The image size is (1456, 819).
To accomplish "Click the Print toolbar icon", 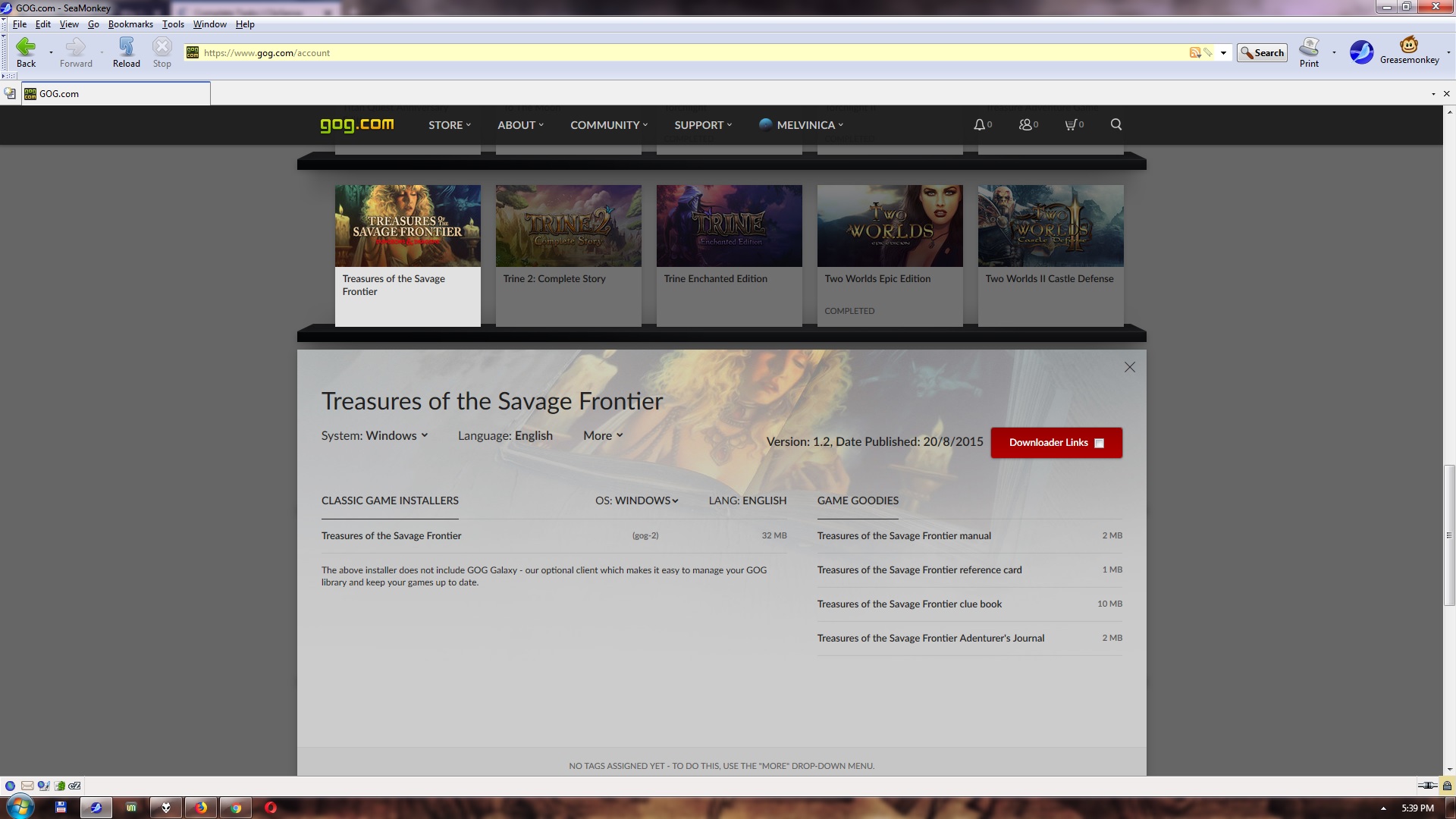I will [1309, 52].
